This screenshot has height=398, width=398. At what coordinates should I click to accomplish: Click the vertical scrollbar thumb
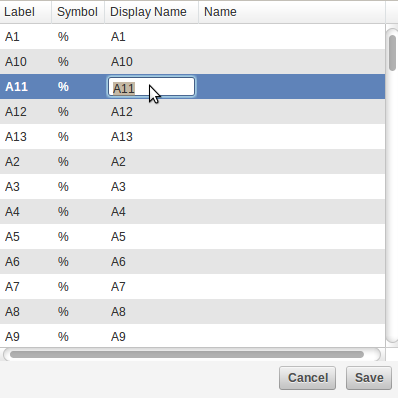pos(392,52)
